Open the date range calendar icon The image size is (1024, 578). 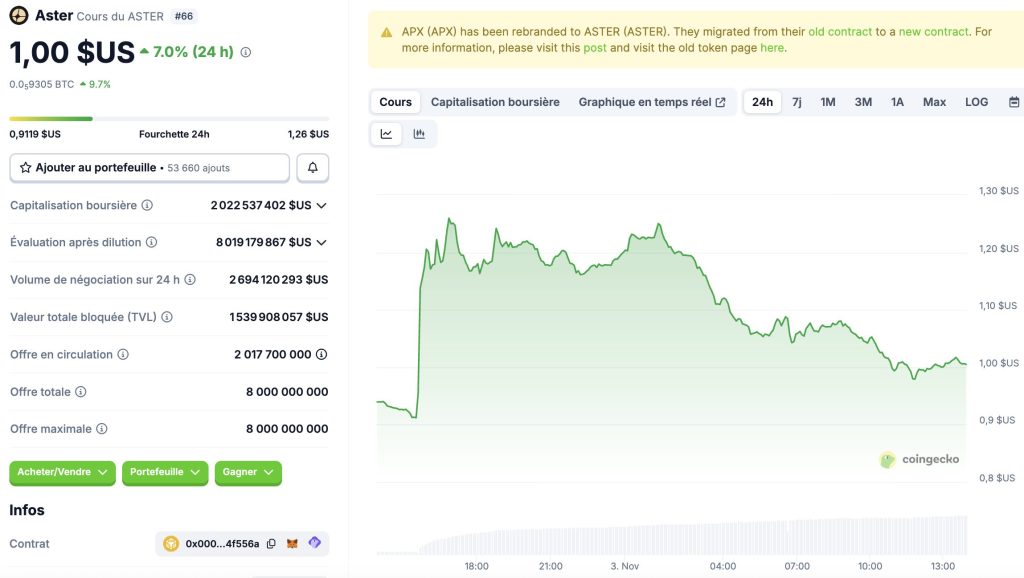click(1014, 101)
